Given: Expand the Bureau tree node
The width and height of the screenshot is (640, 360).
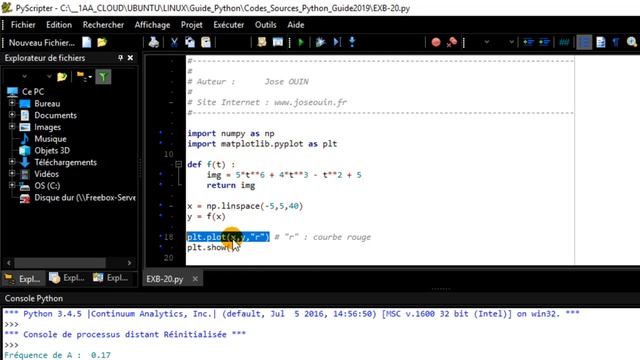Looking at the screenshot, I should (x=12, y=103).
